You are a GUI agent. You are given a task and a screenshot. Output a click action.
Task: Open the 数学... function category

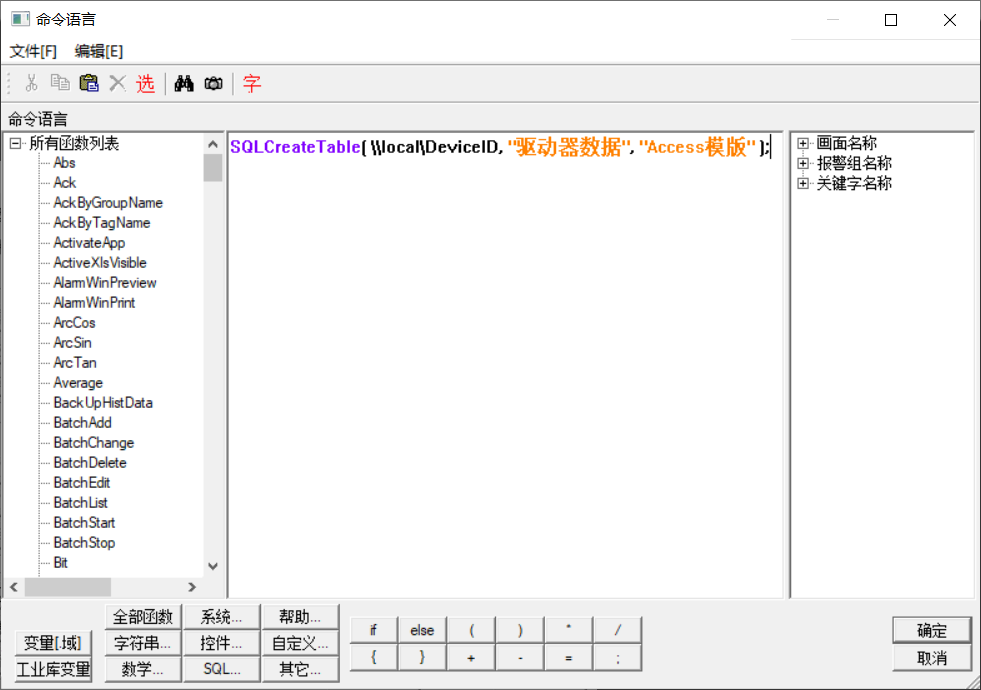(143, 669)
